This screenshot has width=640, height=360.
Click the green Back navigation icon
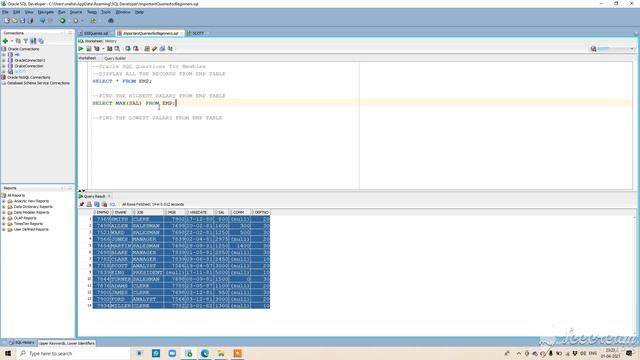click(62, 20)
